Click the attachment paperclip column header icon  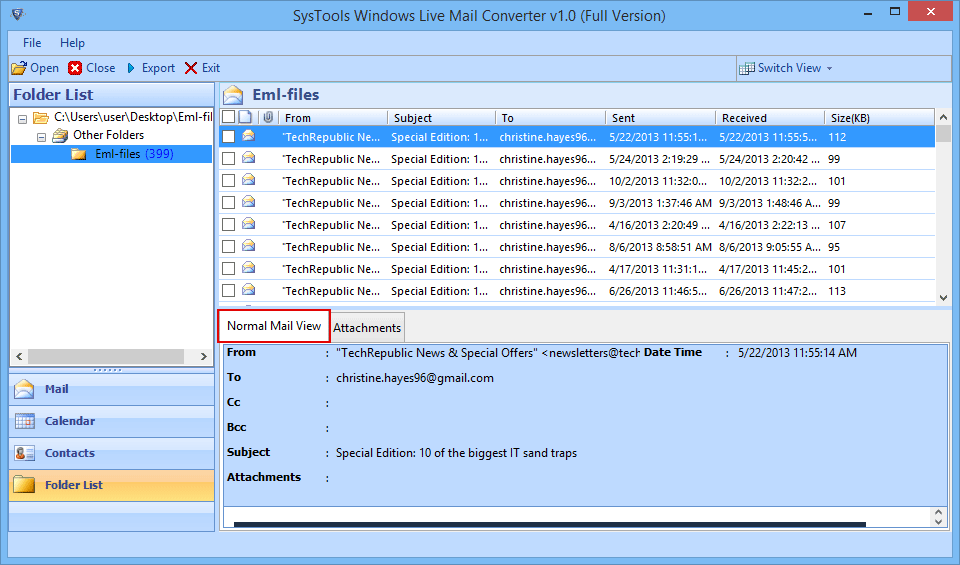[x=268, y=117]
